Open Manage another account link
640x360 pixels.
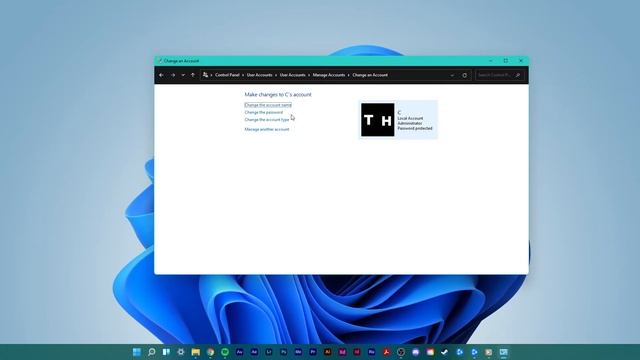click(267, 129)
